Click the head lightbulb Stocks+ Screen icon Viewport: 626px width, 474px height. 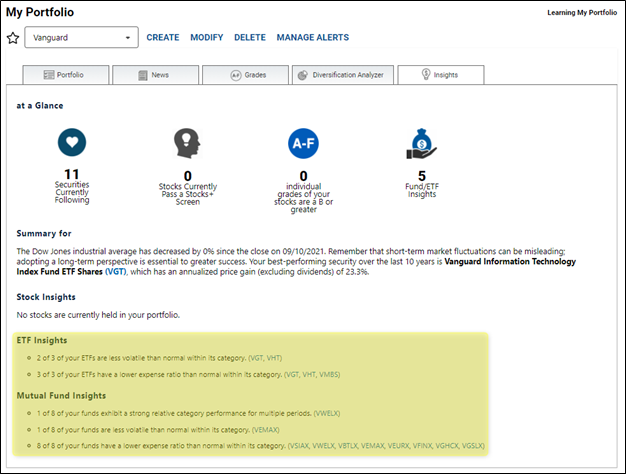pos(187,143)
